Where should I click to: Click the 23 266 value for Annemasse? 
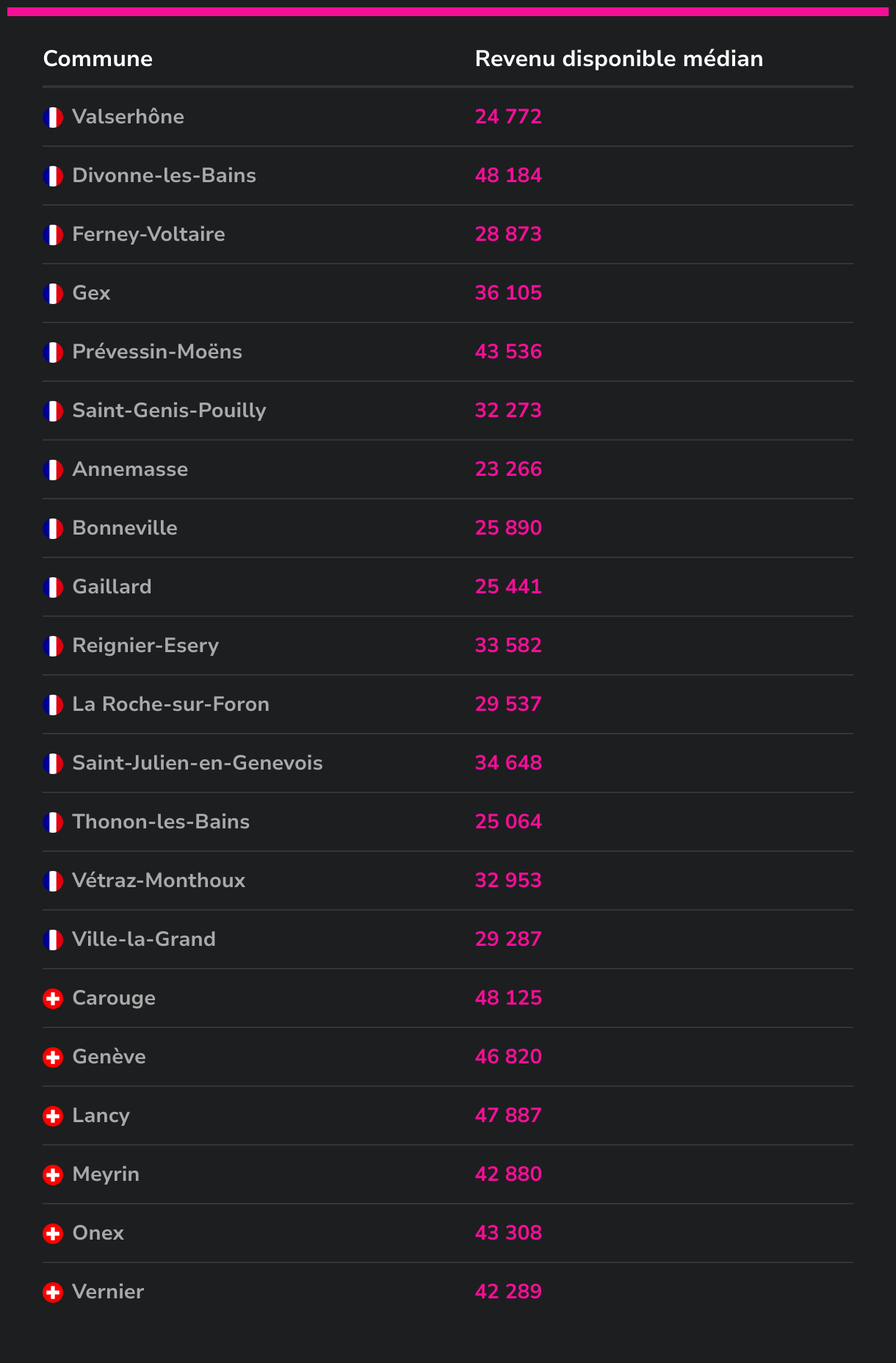click(x=508, y=469)
